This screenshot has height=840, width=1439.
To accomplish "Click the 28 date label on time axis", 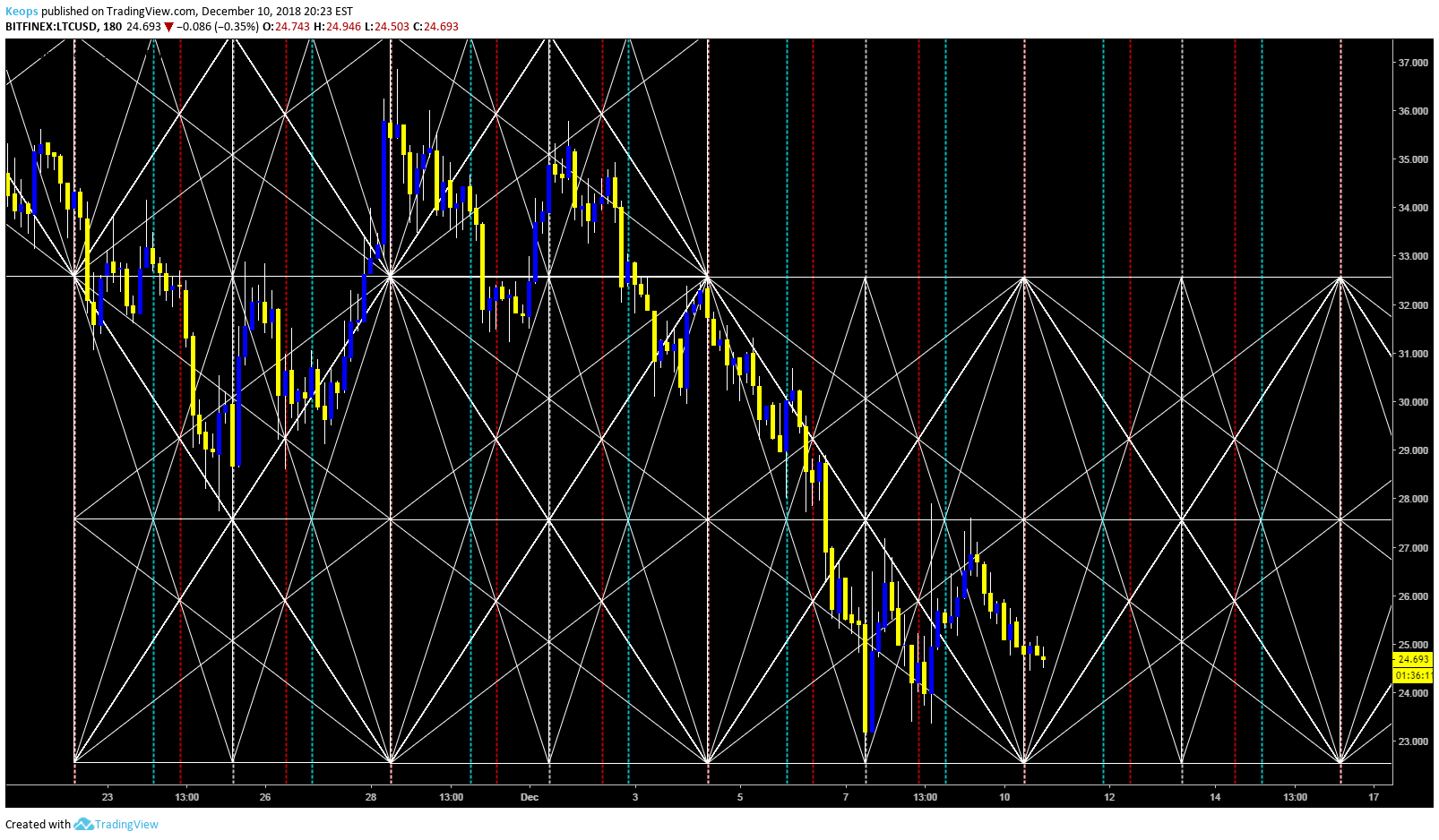I will pyautogui.click(x=371, y=796).
